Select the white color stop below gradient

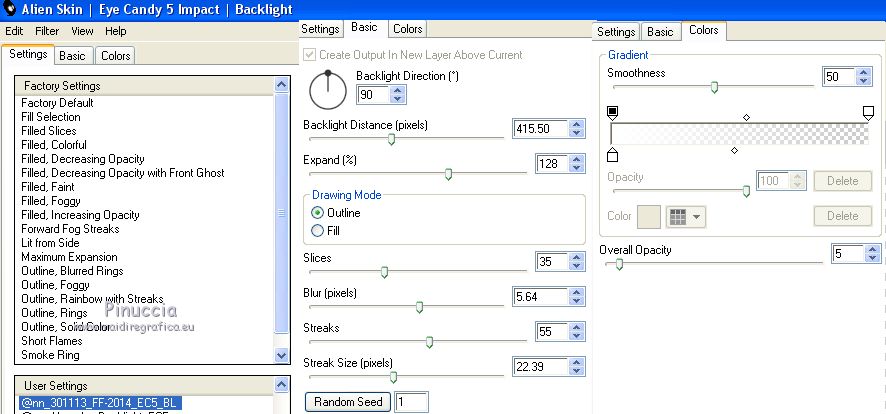(613, 154)
